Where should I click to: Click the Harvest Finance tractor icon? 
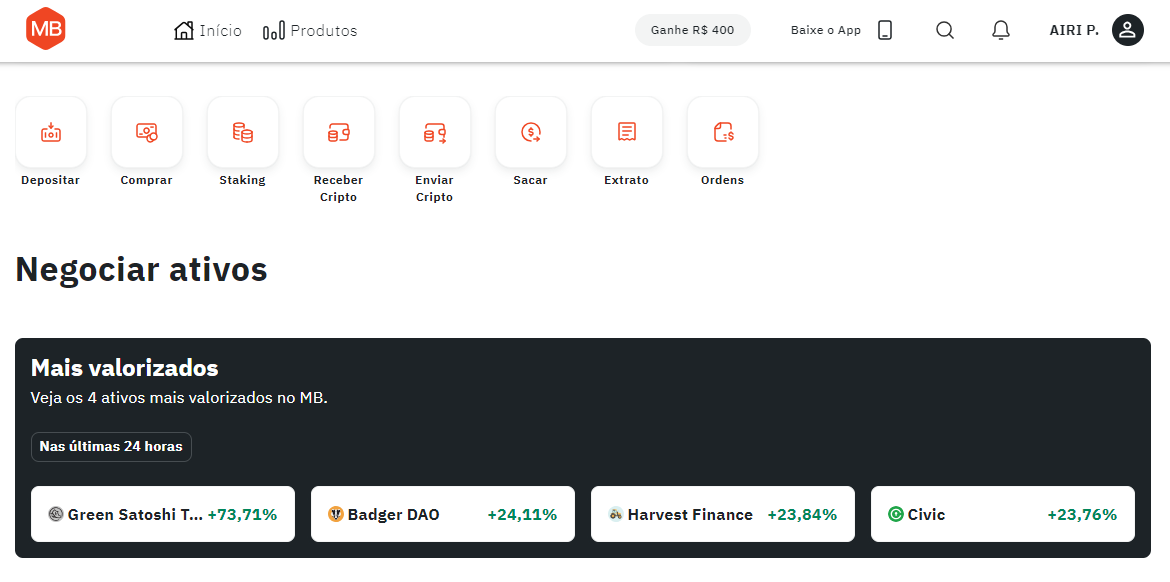(x=616, y=514)
